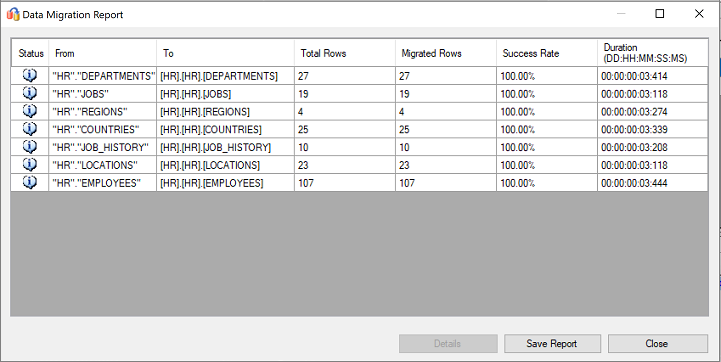The height and width of the screenshot is (362, 721).
Task: Click Total Rows value 4 for REGIONS
Action: point(345,112)
